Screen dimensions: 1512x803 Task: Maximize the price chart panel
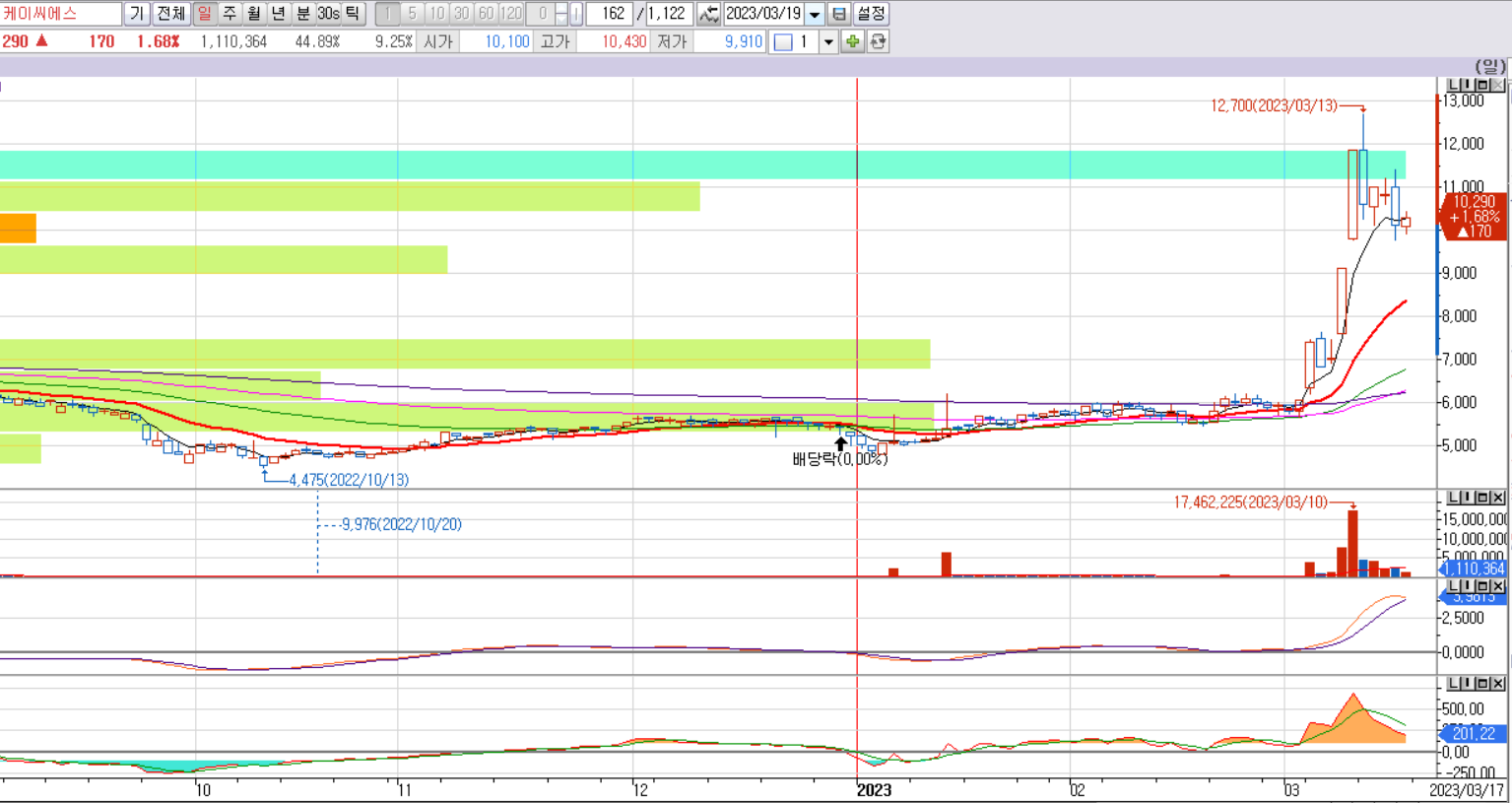tap(1482, 86)
